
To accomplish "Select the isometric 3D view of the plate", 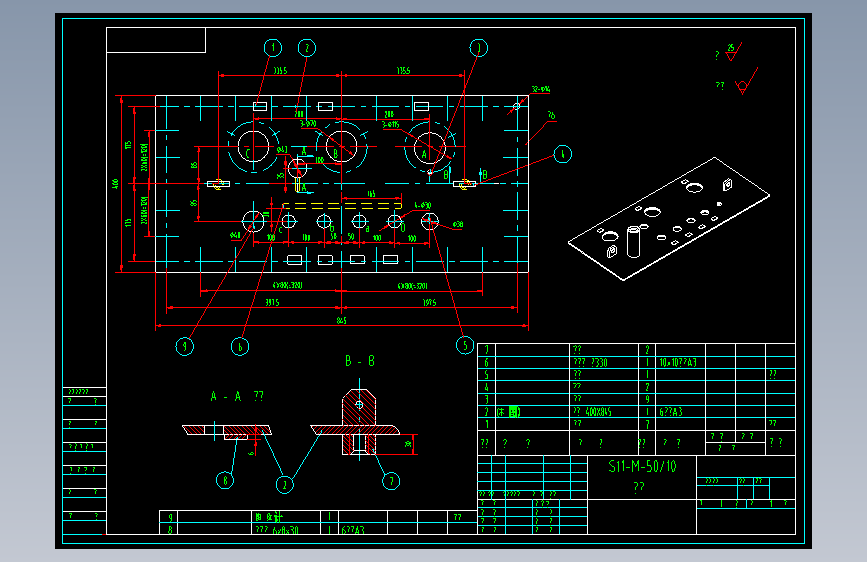I will pyautogui.click(x=669, y=219).
